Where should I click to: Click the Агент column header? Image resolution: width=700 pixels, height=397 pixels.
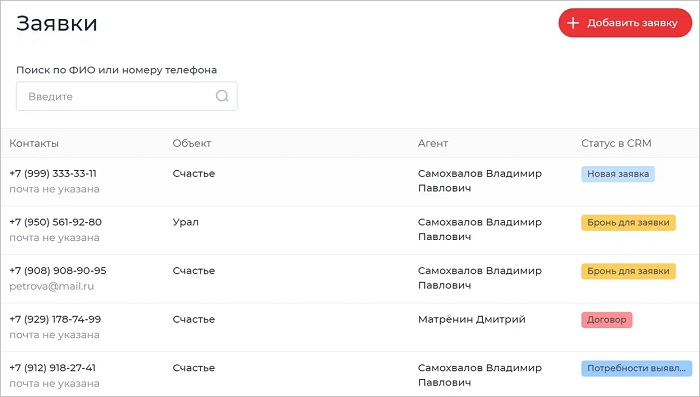[x=433, y=143]
